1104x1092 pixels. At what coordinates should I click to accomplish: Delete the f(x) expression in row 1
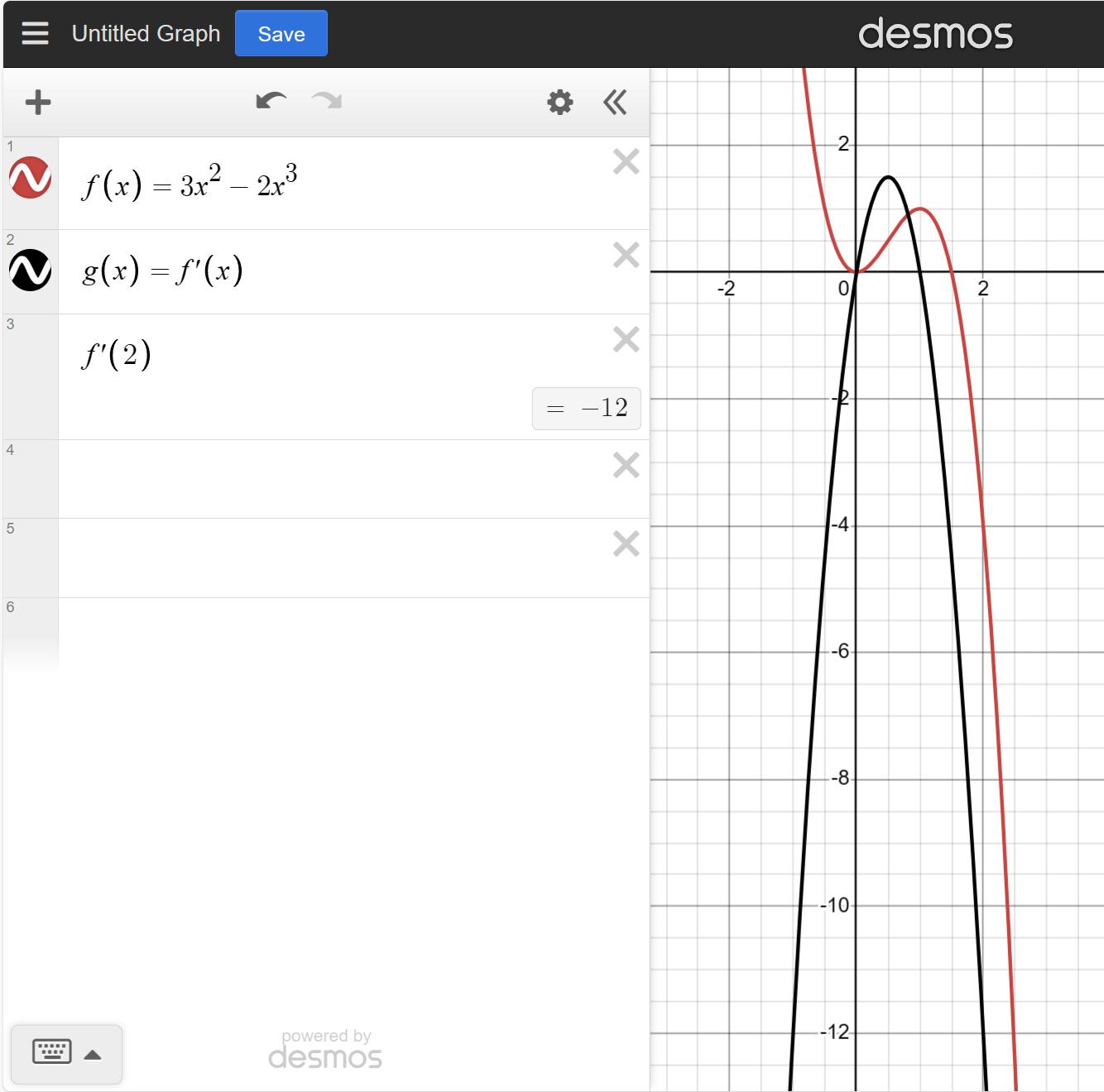point(626,162)
